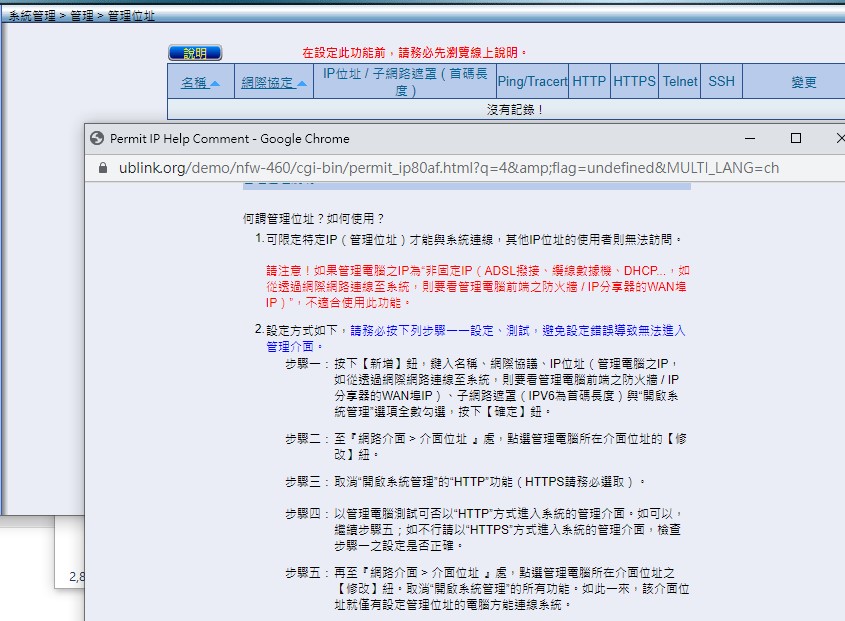Close the Permit IP Help Comment popup
845x621 pixels.
[838, 139]
